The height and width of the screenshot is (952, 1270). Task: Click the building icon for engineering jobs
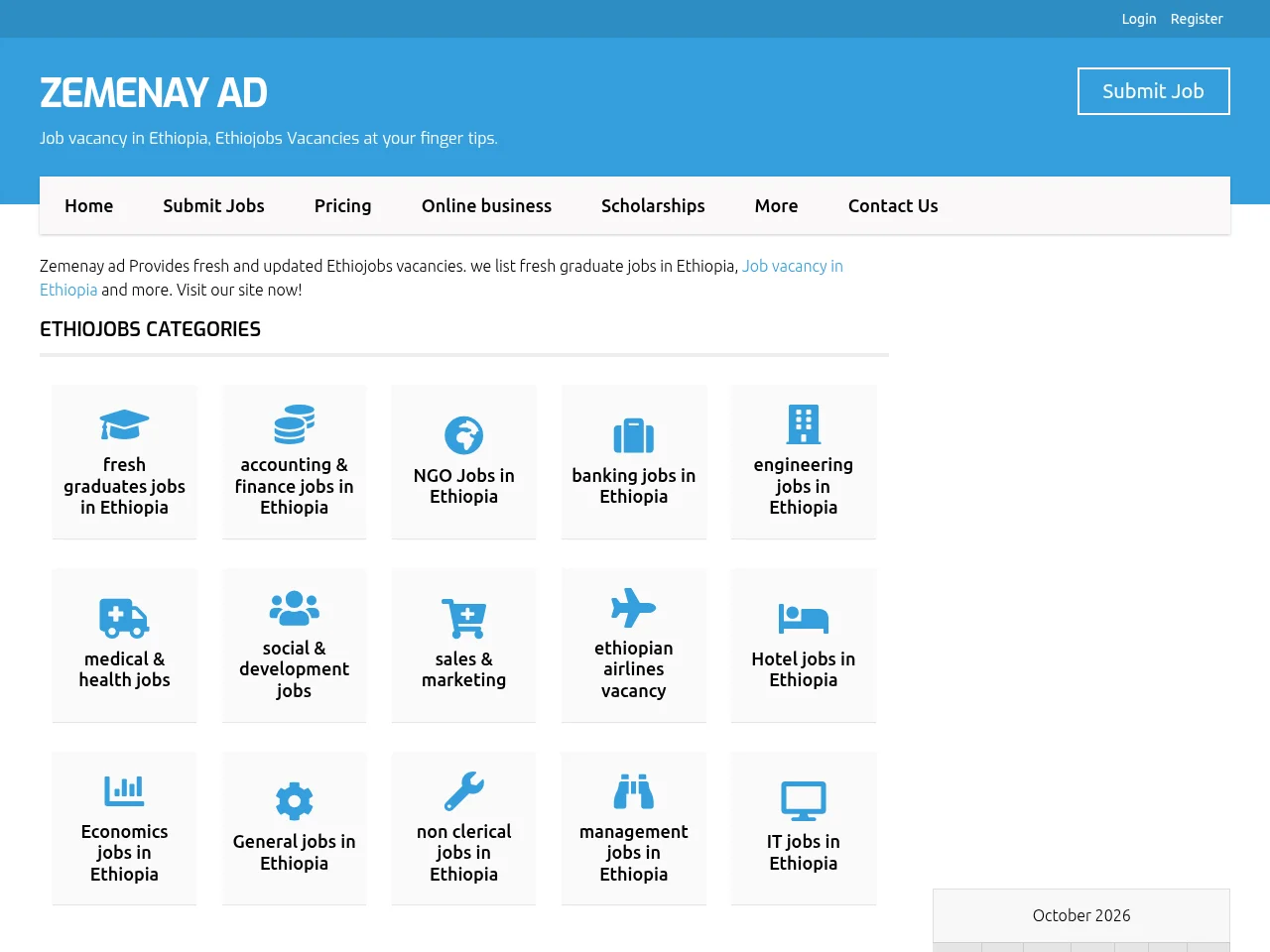click(x=804, y=424)
